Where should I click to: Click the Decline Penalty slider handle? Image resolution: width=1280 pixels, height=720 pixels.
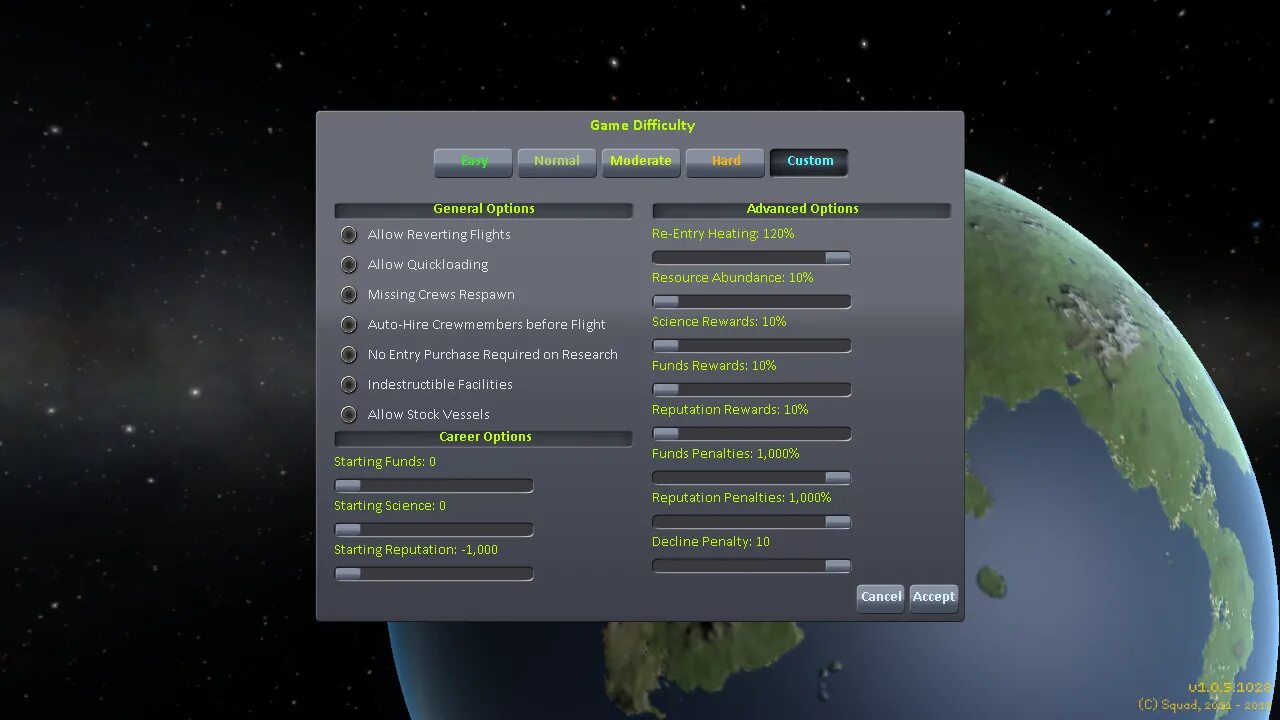point(838,566)
